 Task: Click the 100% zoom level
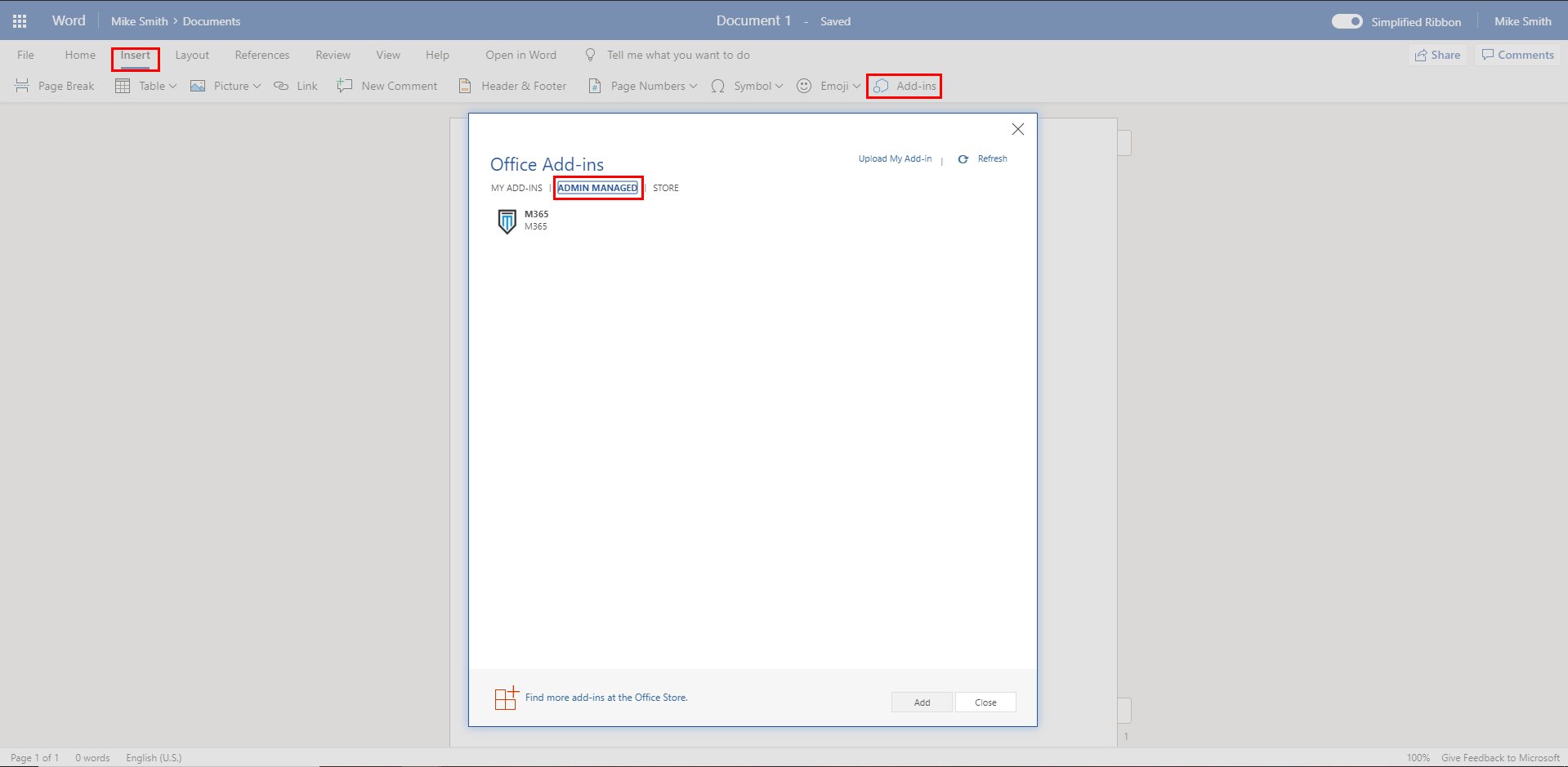[1418, 758]
